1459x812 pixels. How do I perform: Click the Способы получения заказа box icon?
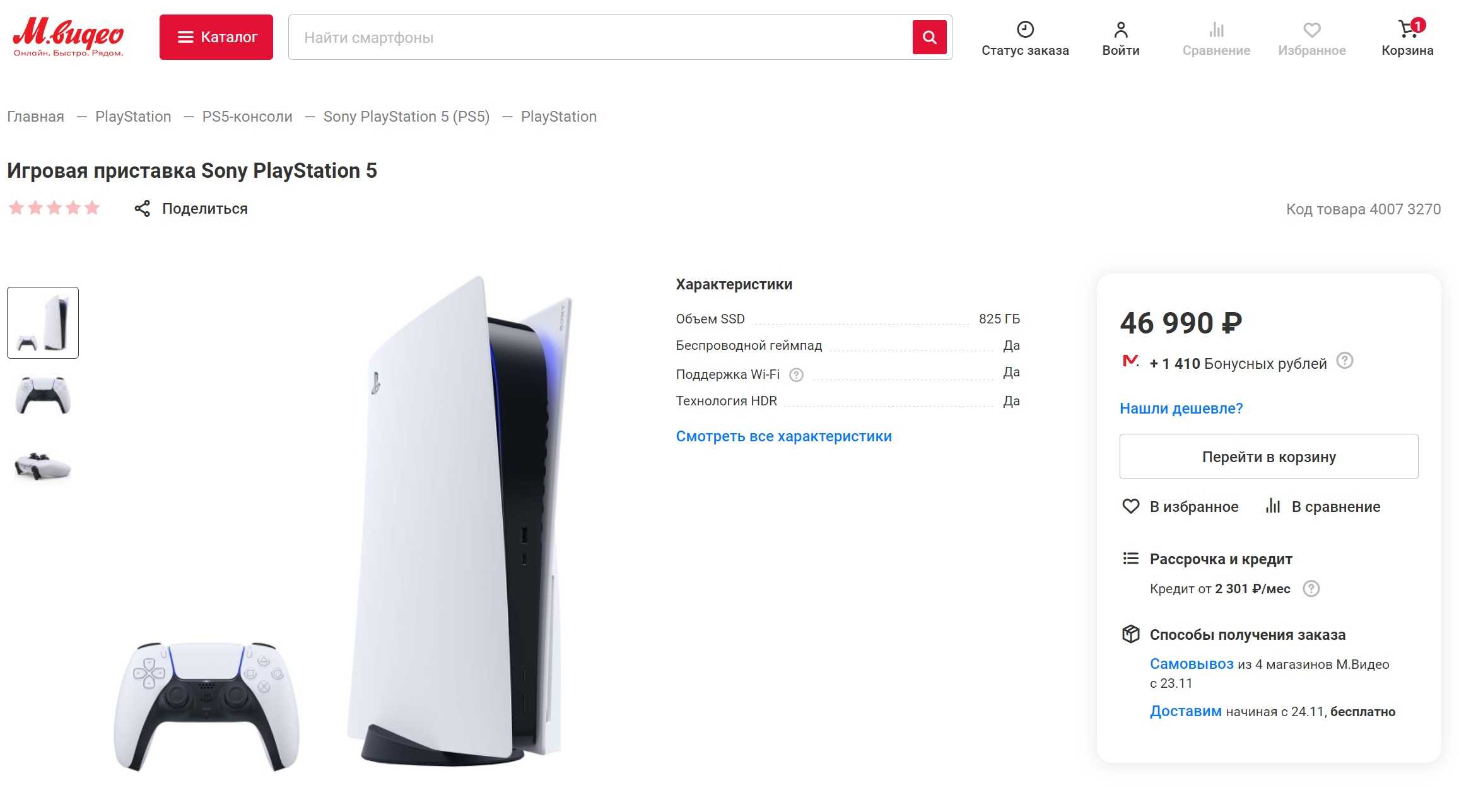pos(1131,634)
